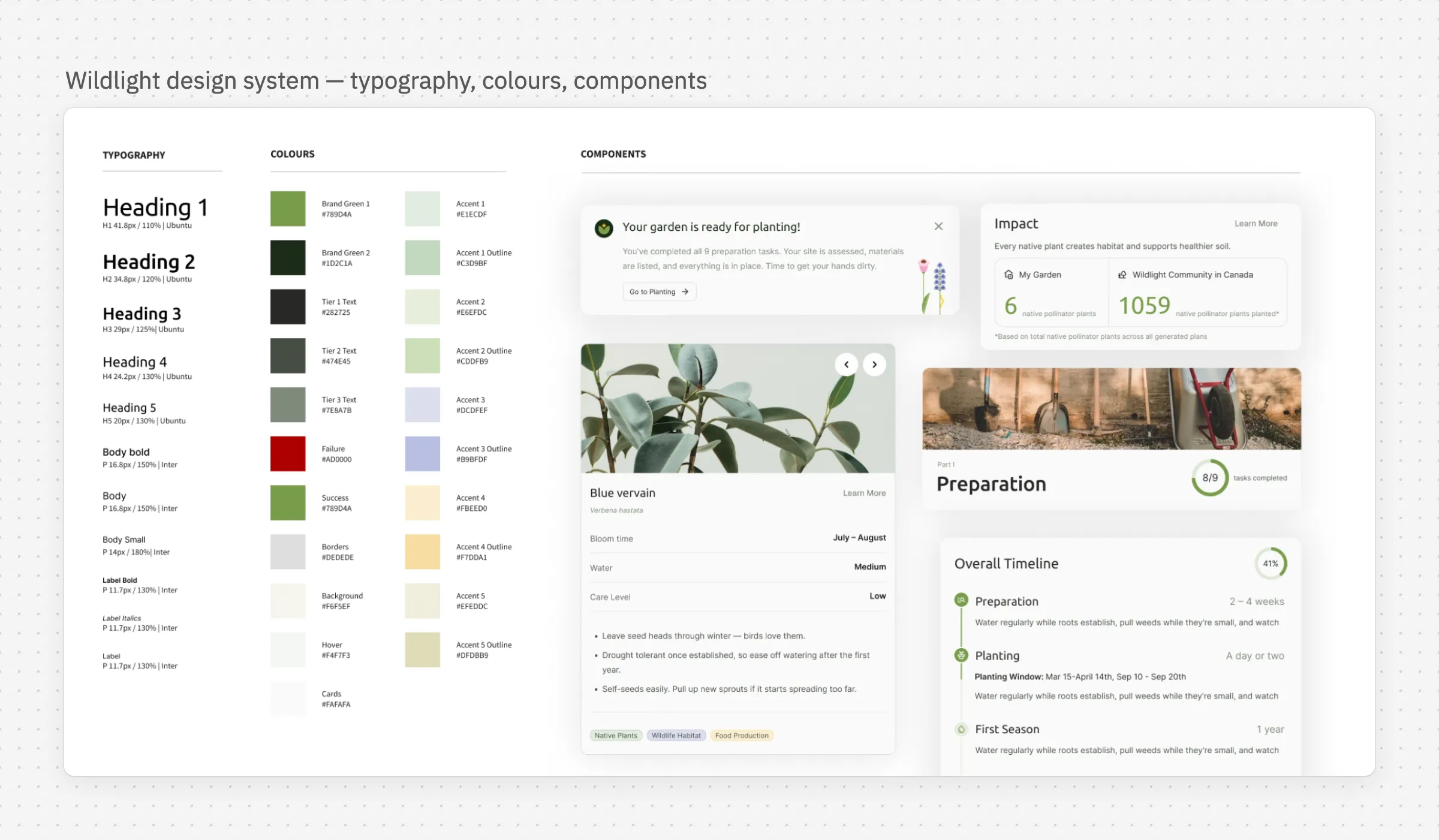Pick the Accent 3 Outline swatch
This screenshot has width=1439, height=840.
(422, 454)
